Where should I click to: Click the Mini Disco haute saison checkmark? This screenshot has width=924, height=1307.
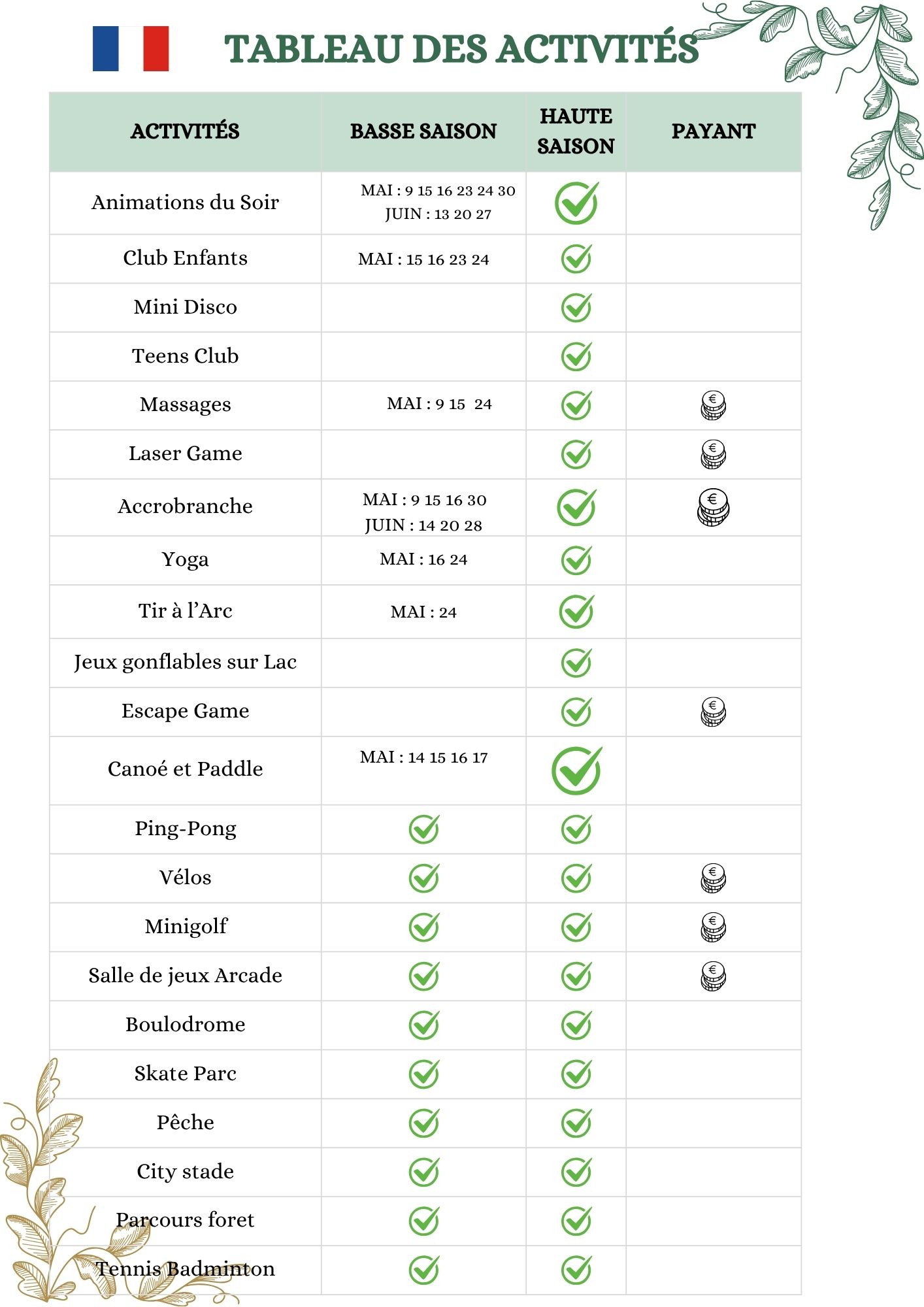pyautogui.click(x=576, y=307)
